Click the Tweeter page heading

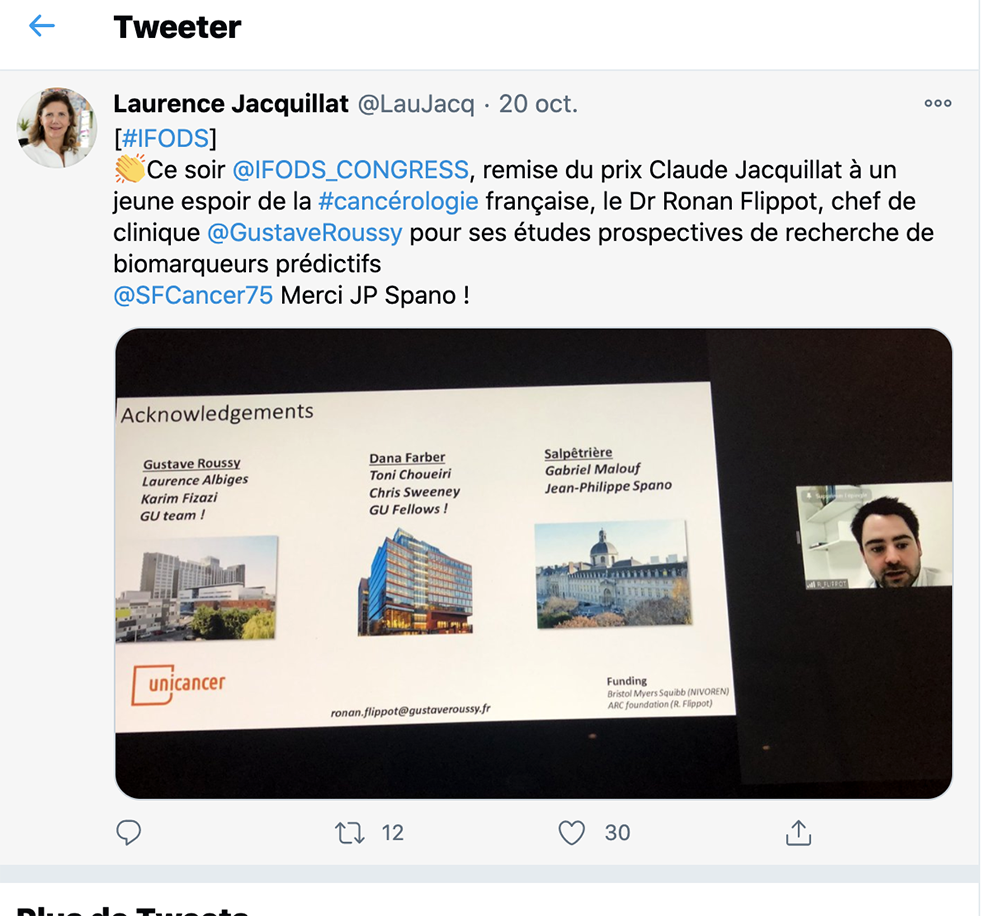(x=177, y=27)
